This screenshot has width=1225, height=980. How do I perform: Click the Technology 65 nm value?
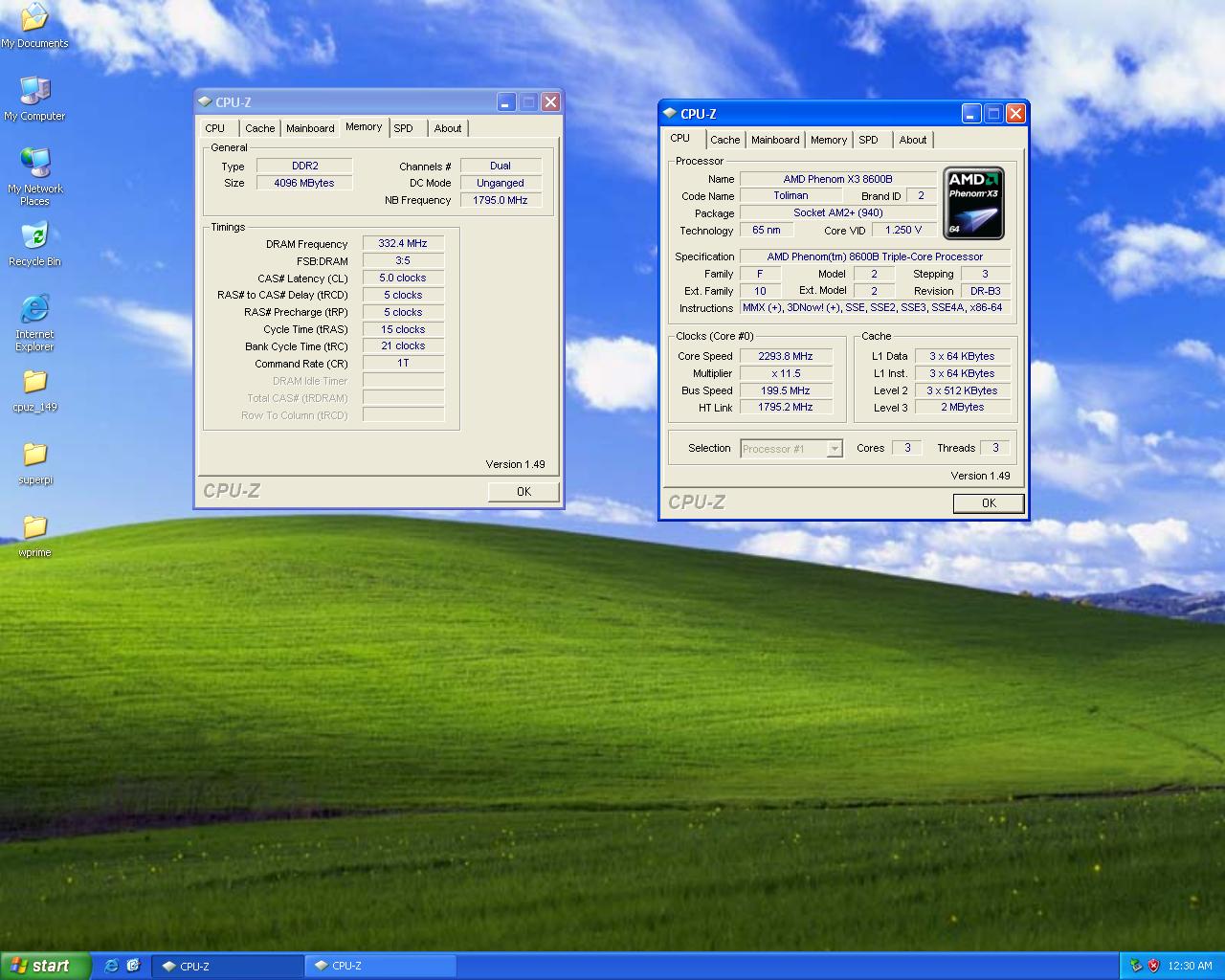click(767, 230)
